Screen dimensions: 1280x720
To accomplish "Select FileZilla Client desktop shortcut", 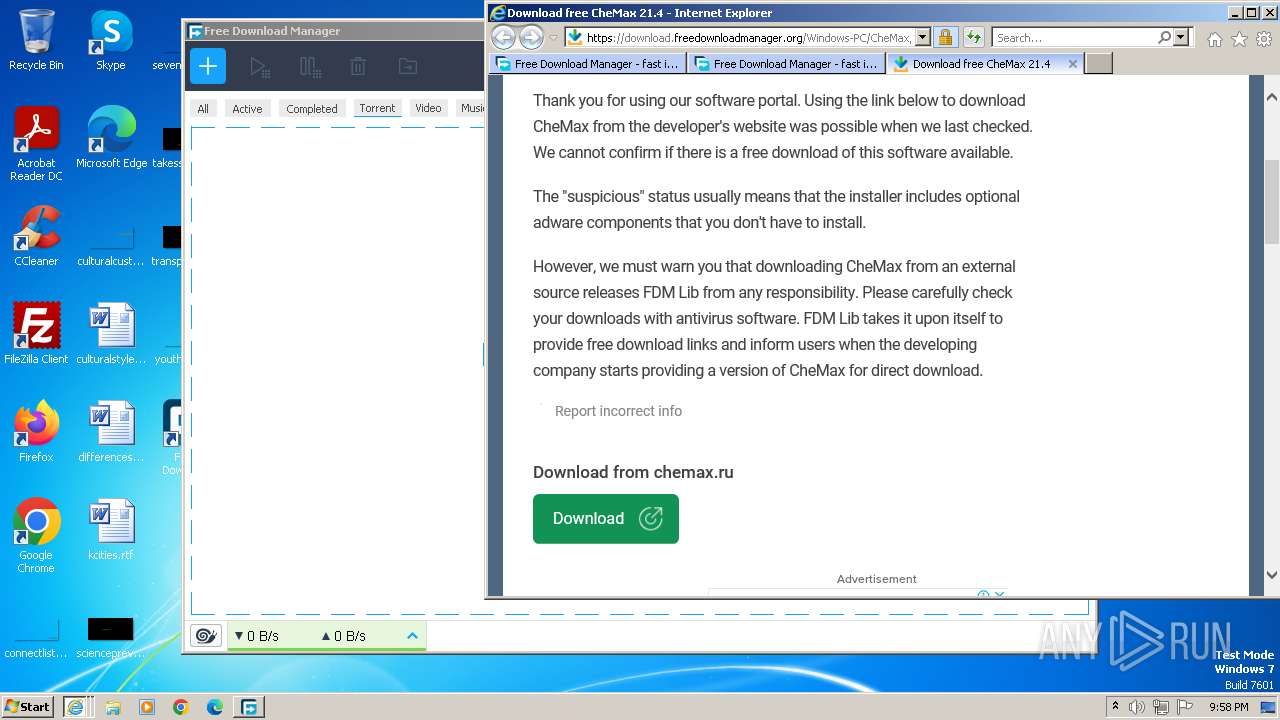I will coord(36,334).
